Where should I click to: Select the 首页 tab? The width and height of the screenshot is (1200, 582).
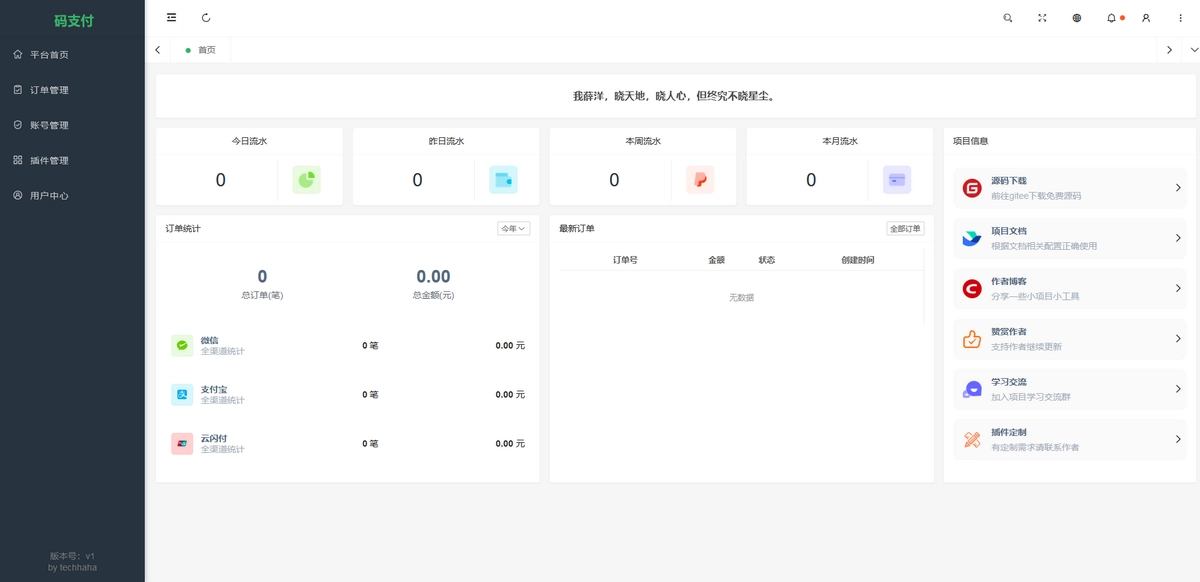(x=206, y=50)
